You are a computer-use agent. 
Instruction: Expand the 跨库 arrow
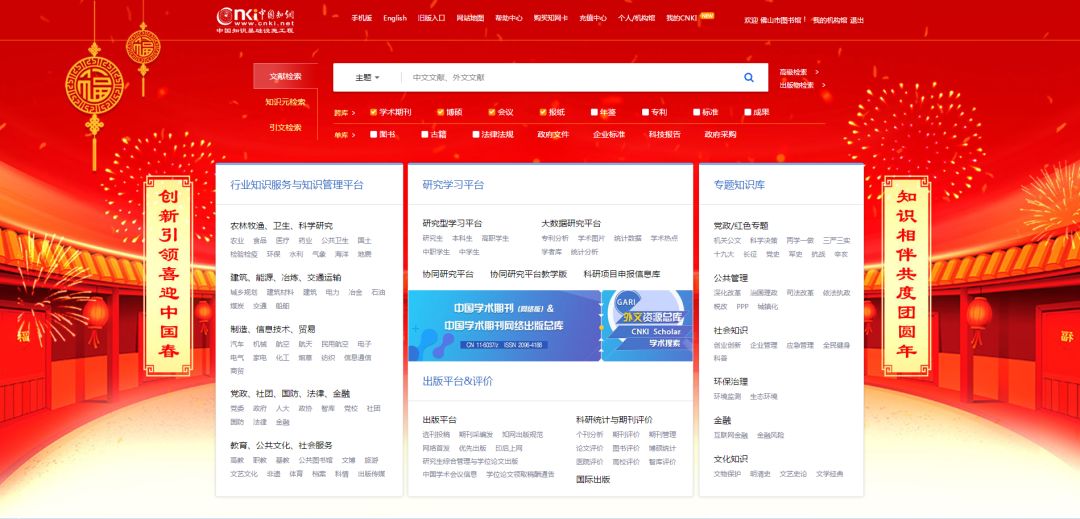tap(353, 113)
